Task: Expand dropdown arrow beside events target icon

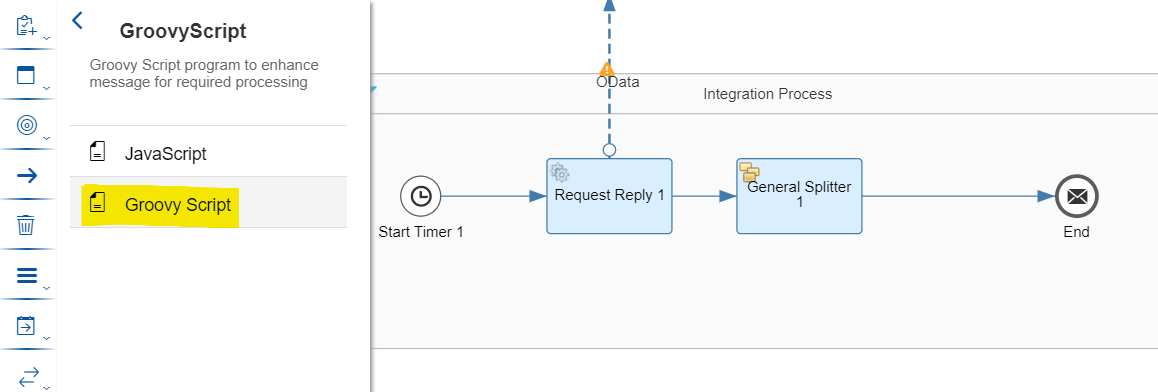Action: [47, 137]
